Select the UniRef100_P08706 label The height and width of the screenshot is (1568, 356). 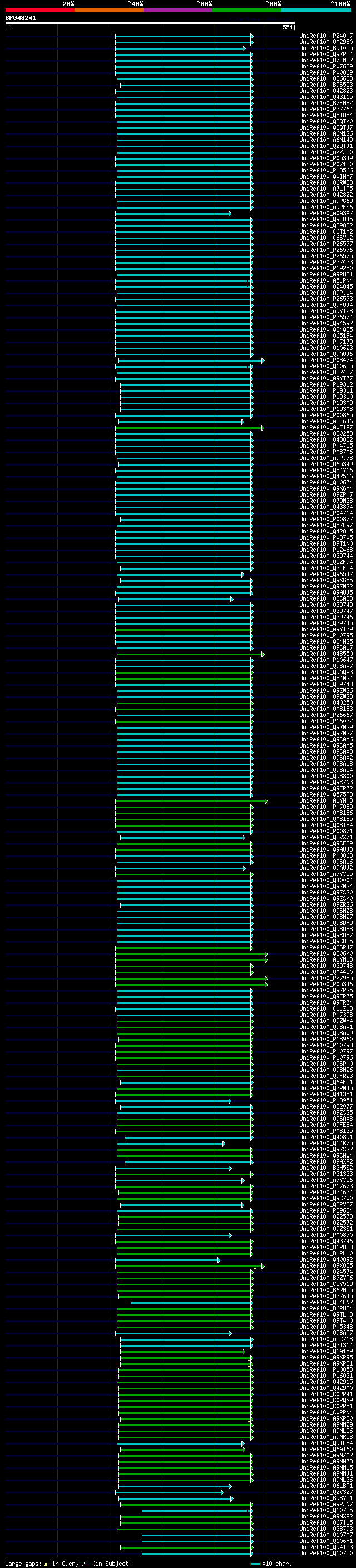pos(326,452)
